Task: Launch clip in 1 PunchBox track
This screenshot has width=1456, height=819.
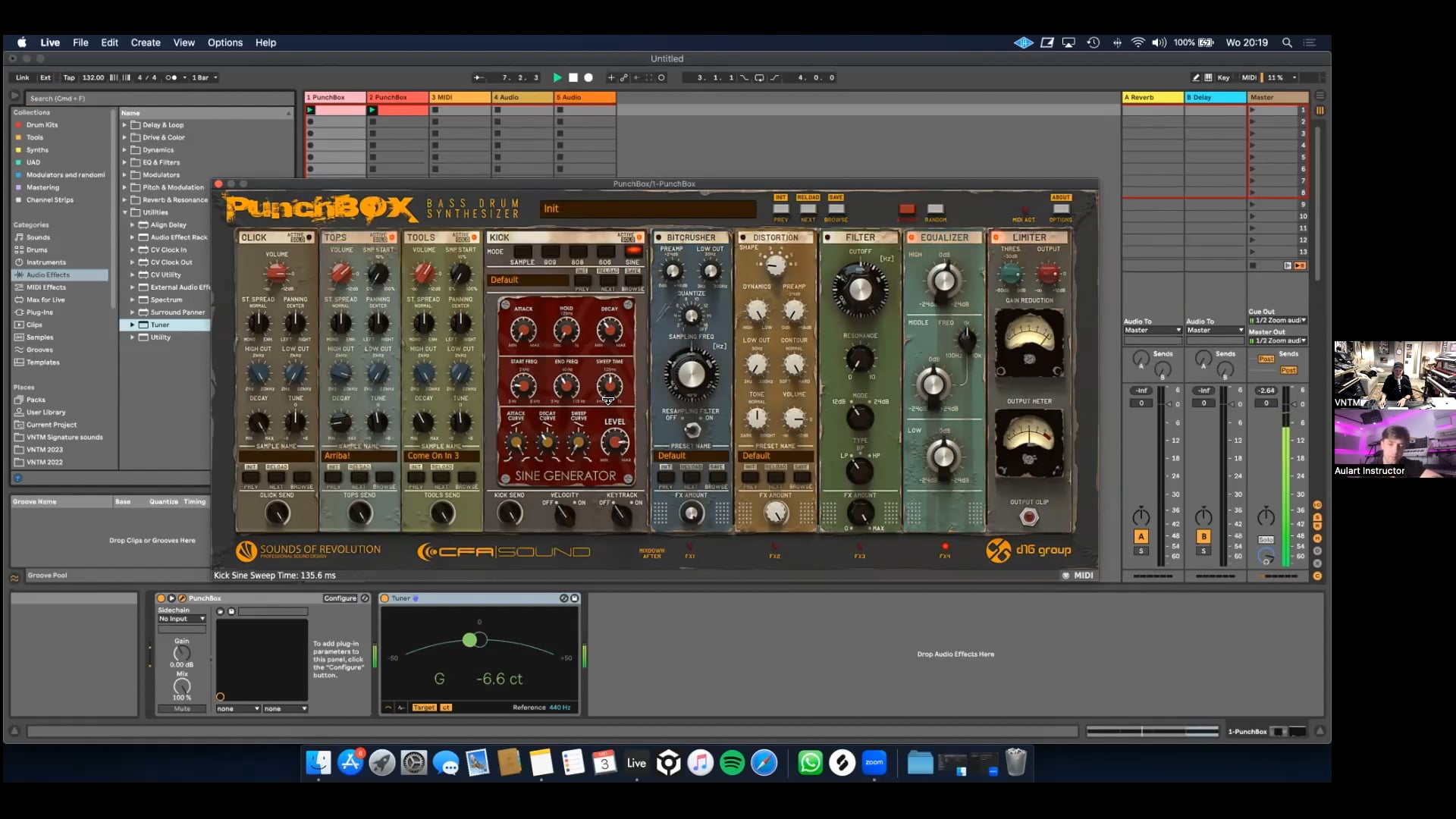Action: 310,110
